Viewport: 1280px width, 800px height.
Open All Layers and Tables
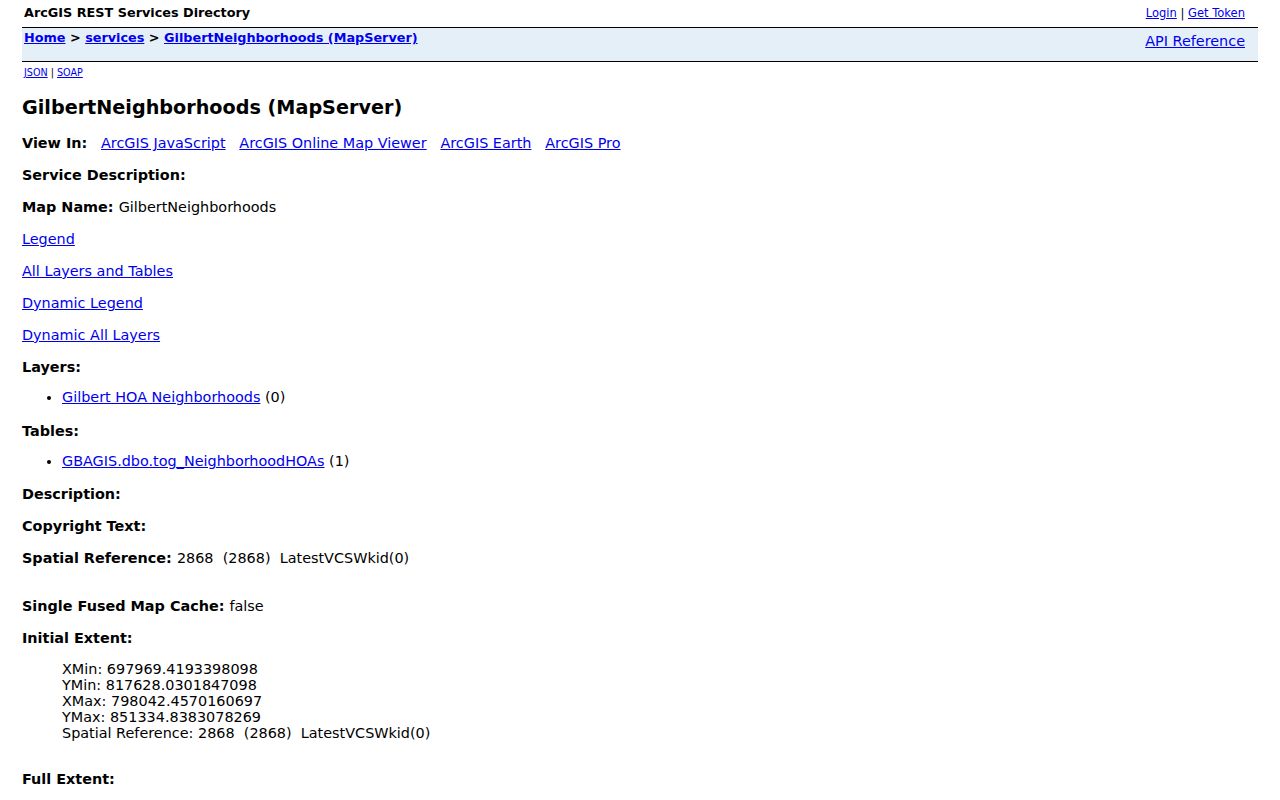(97, 271)
